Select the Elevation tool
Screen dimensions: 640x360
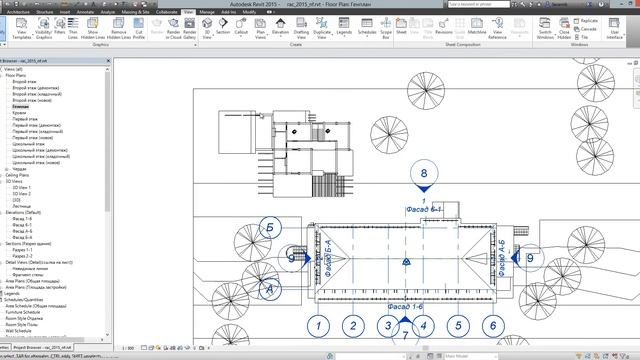pos(280,27)
